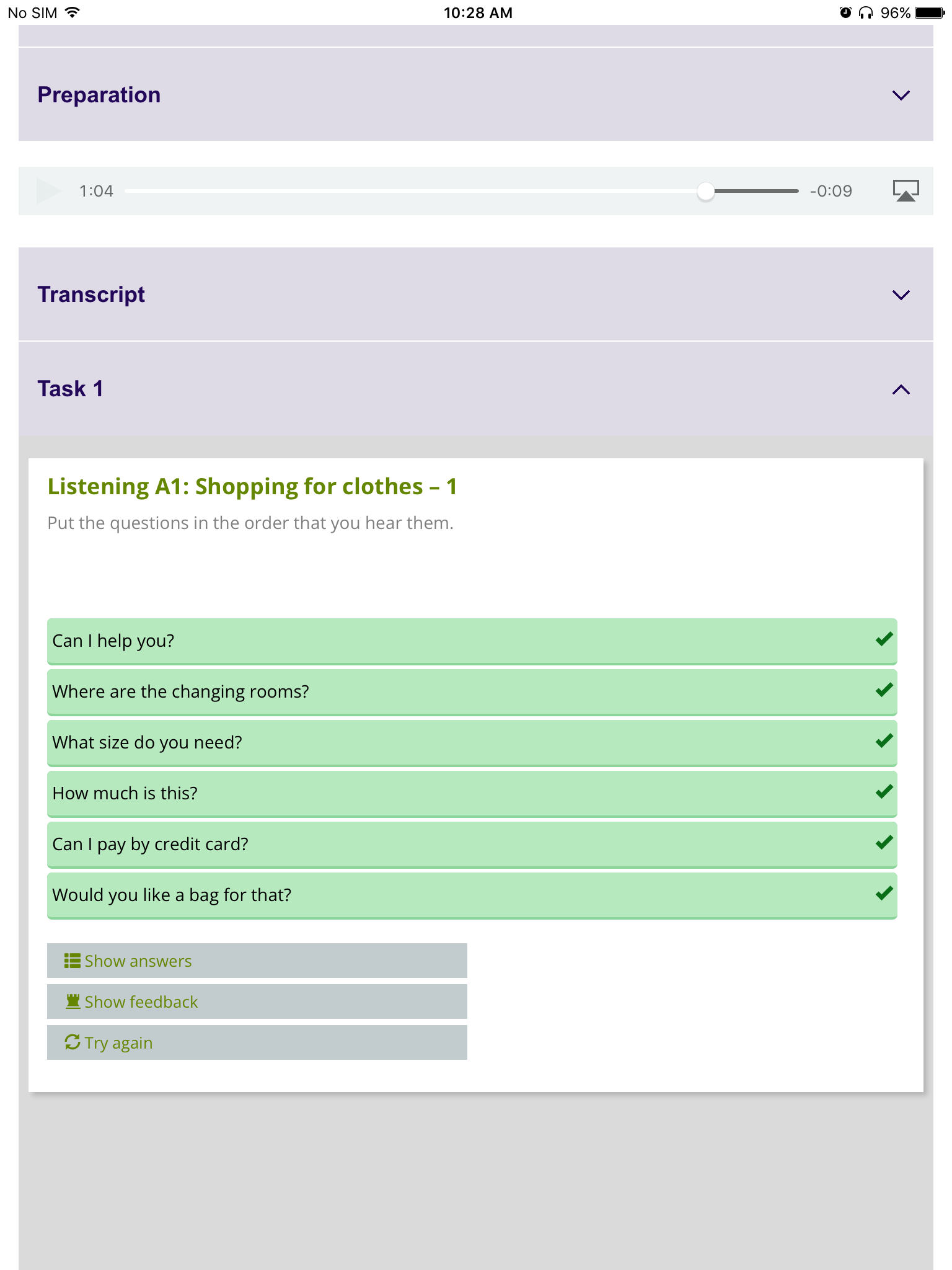Screen dimensions: 952x1270
Task: Tap the AirPlay icon in audio player
Action: (x=905, y=191)
